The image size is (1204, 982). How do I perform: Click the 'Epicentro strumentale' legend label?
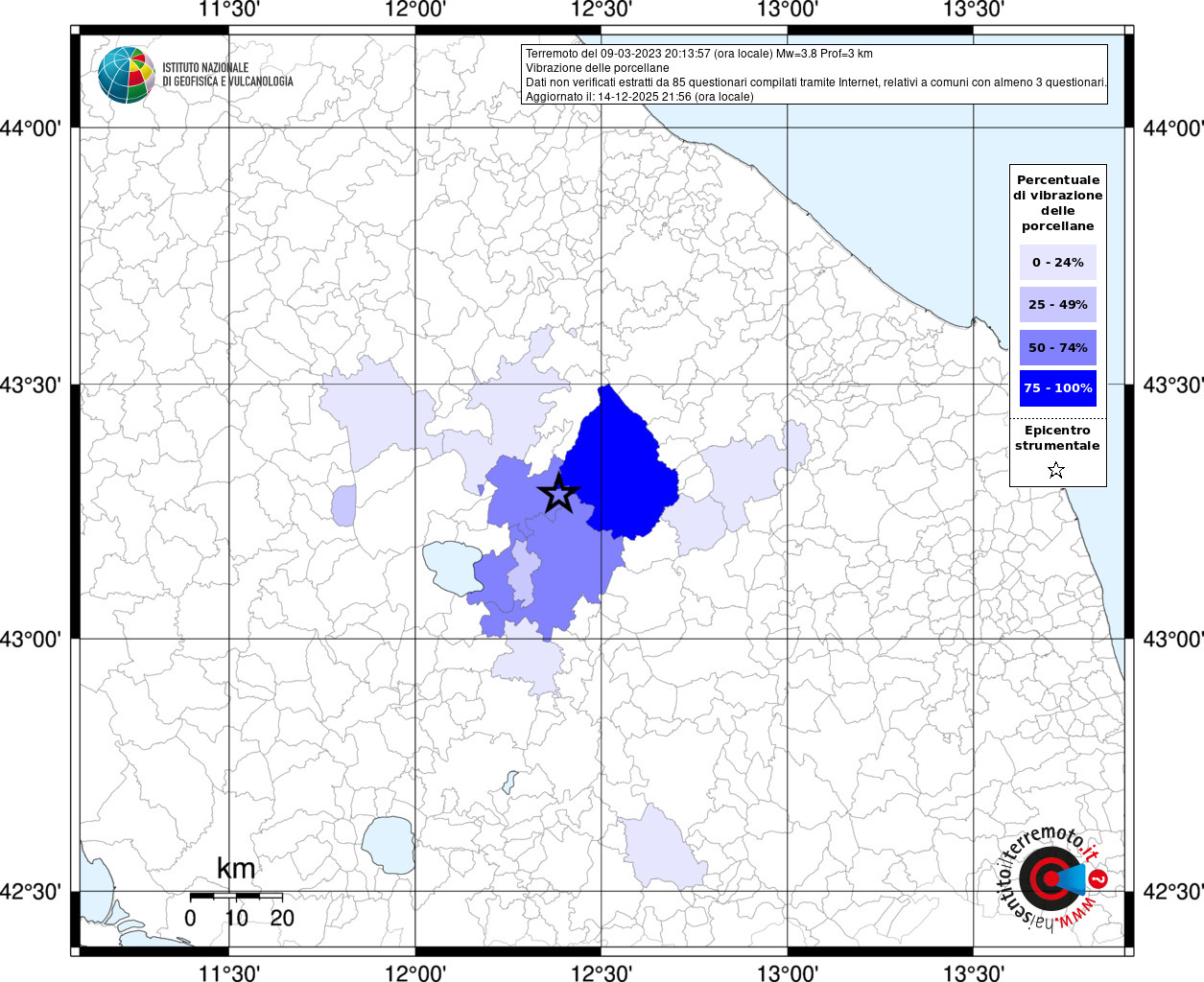(1057, 438)
